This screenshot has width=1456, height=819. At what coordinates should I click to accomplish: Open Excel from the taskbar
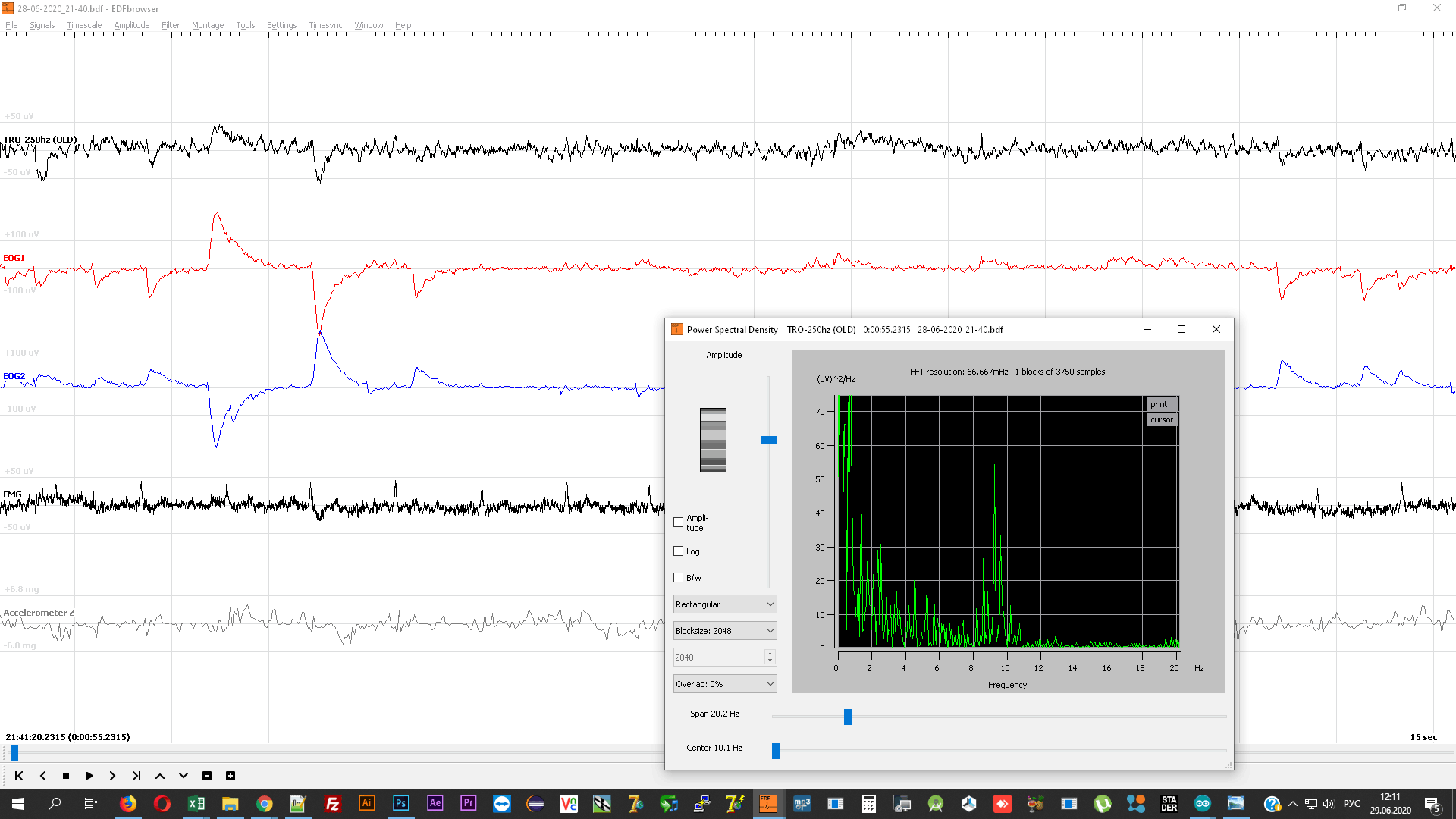pos(196,804)
